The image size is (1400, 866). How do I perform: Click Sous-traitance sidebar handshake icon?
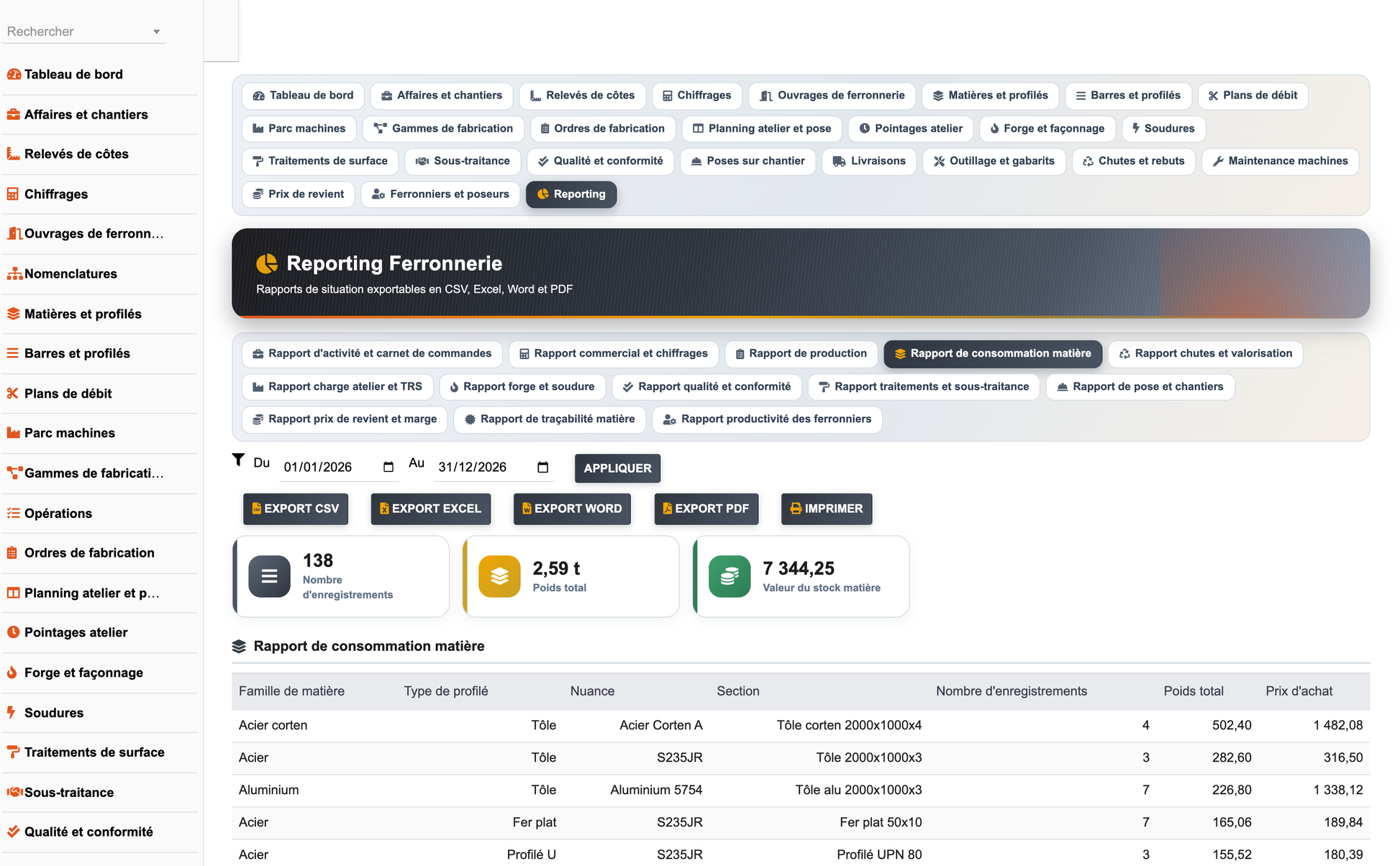click(x=14, y=792)
